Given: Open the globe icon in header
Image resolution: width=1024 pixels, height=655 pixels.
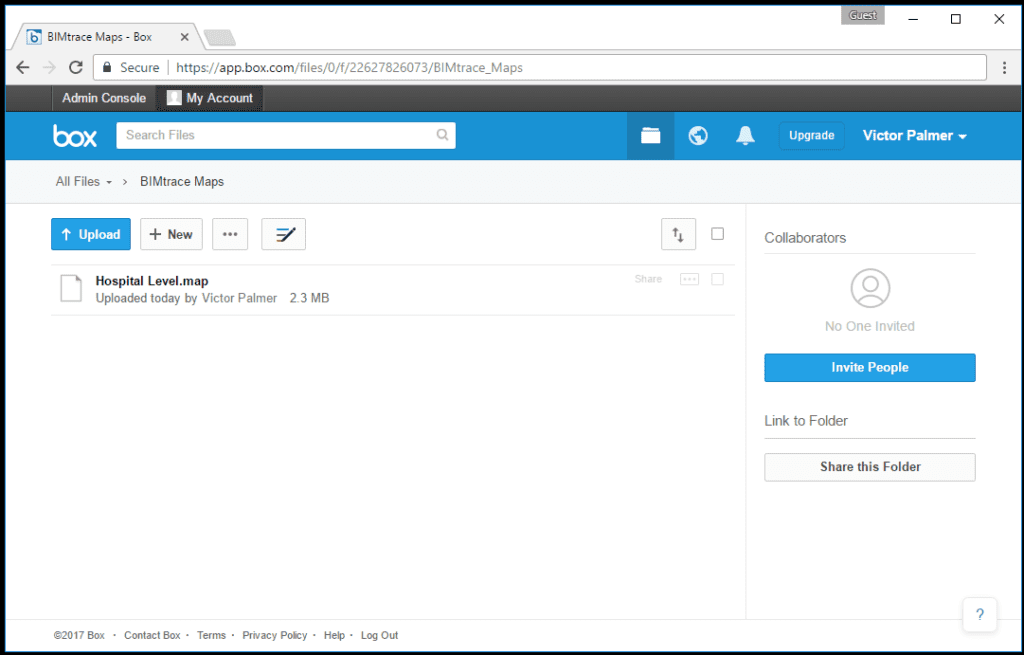Looking at the screenshot, I should (698, 136).
